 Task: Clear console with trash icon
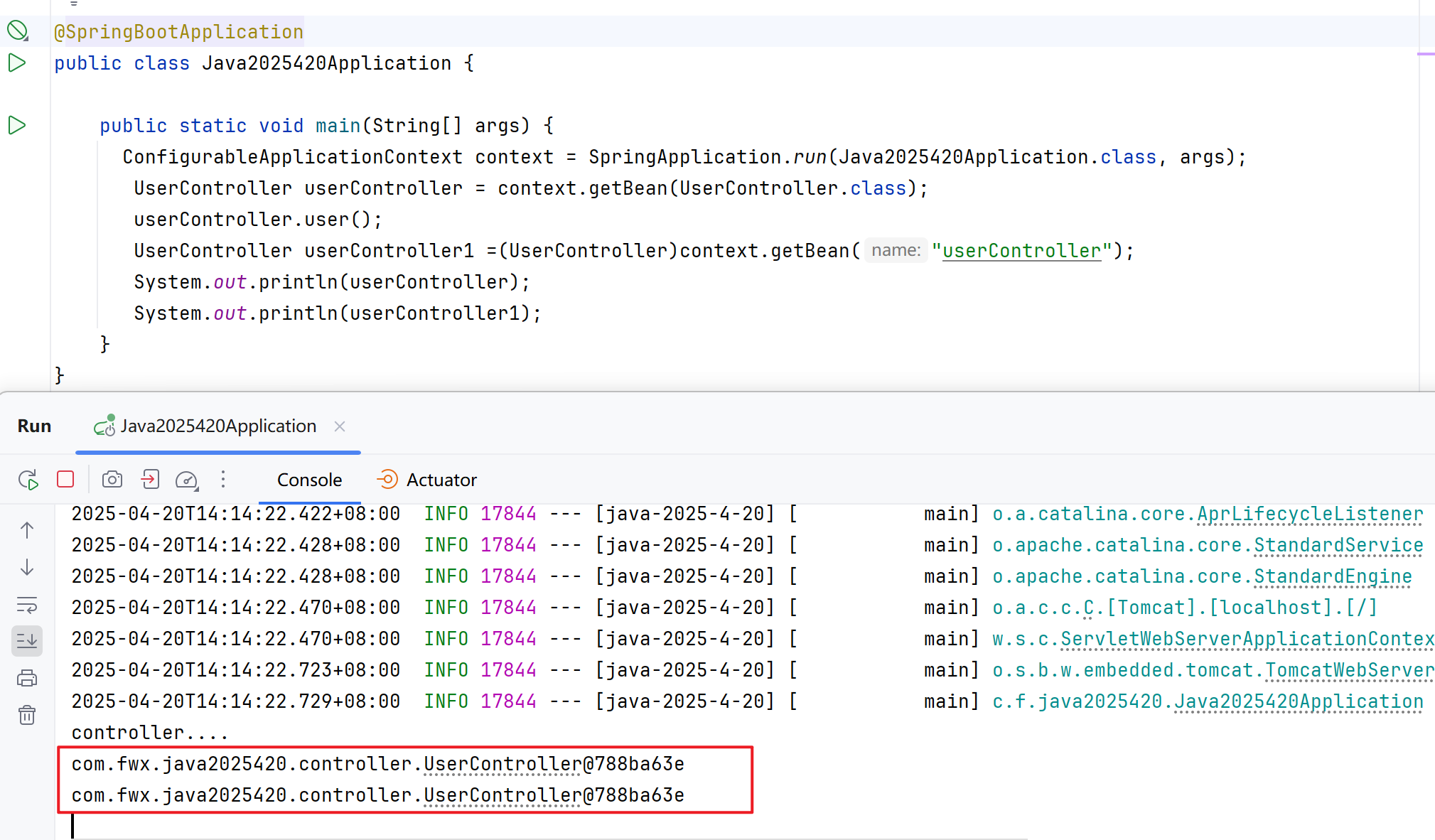pos(27,715)
